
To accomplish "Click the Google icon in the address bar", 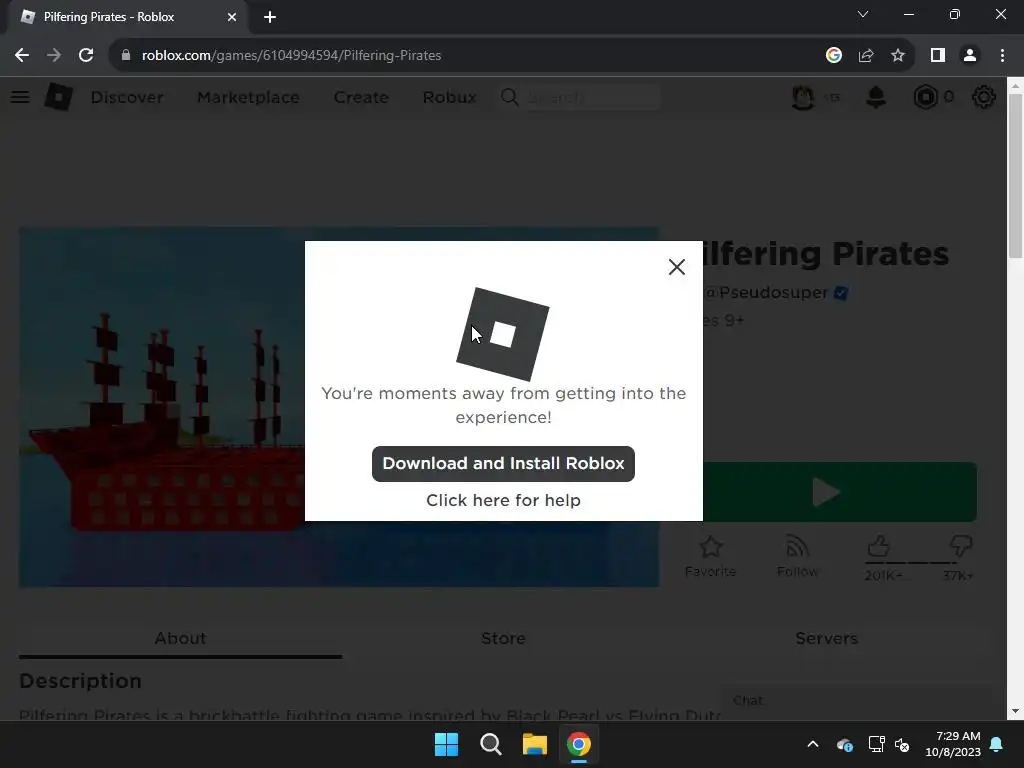I will coord(833,56).
